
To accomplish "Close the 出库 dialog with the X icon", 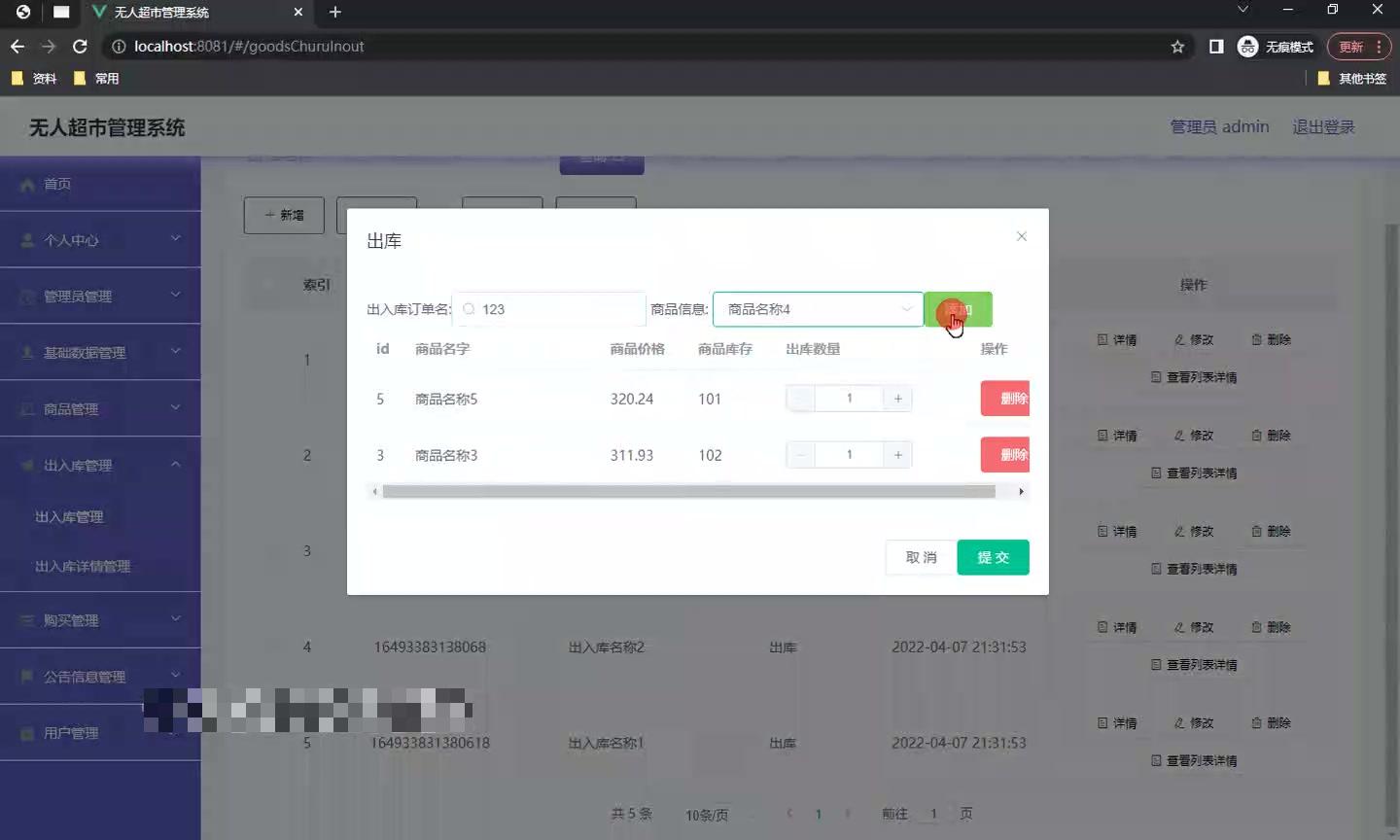I will click(x=1021, y=236).
